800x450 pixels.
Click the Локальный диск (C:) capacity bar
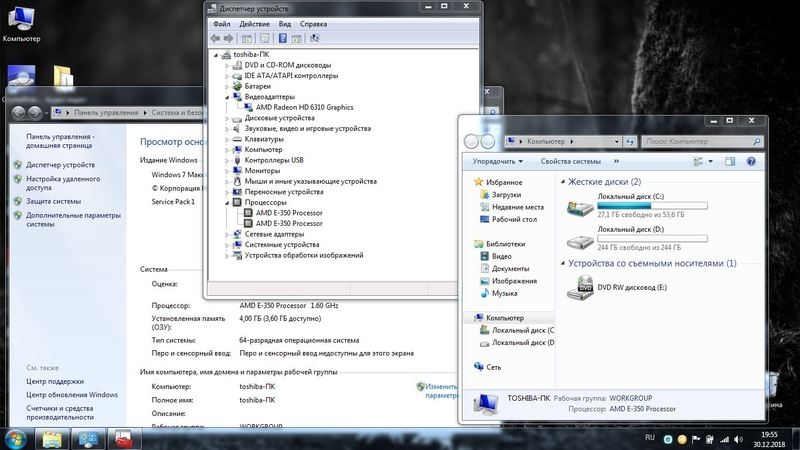tap(651, 204)
